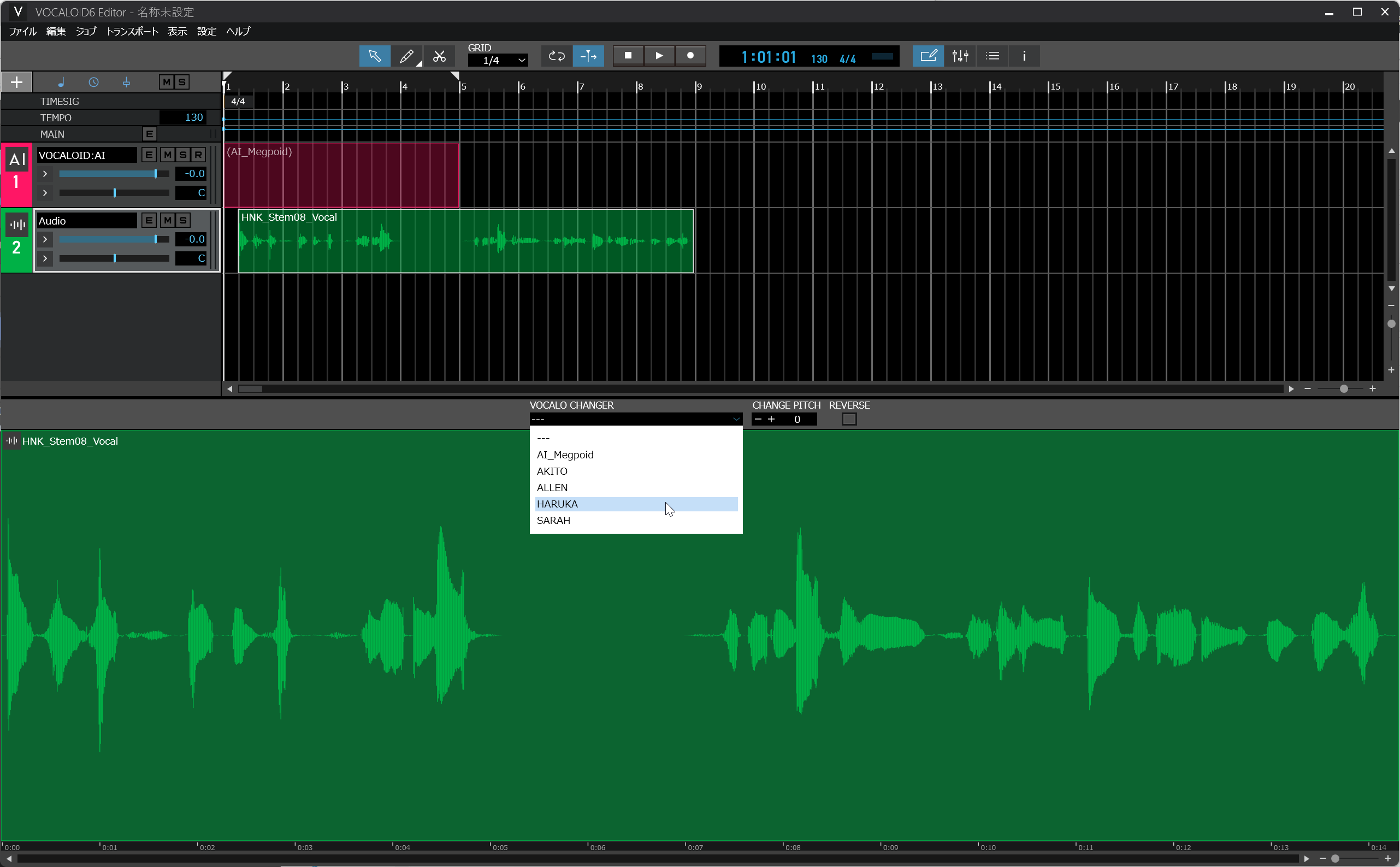Viewport: 1400px width, 867px height.
Task: Open the mixer panel icon
Action: point(960,56)
